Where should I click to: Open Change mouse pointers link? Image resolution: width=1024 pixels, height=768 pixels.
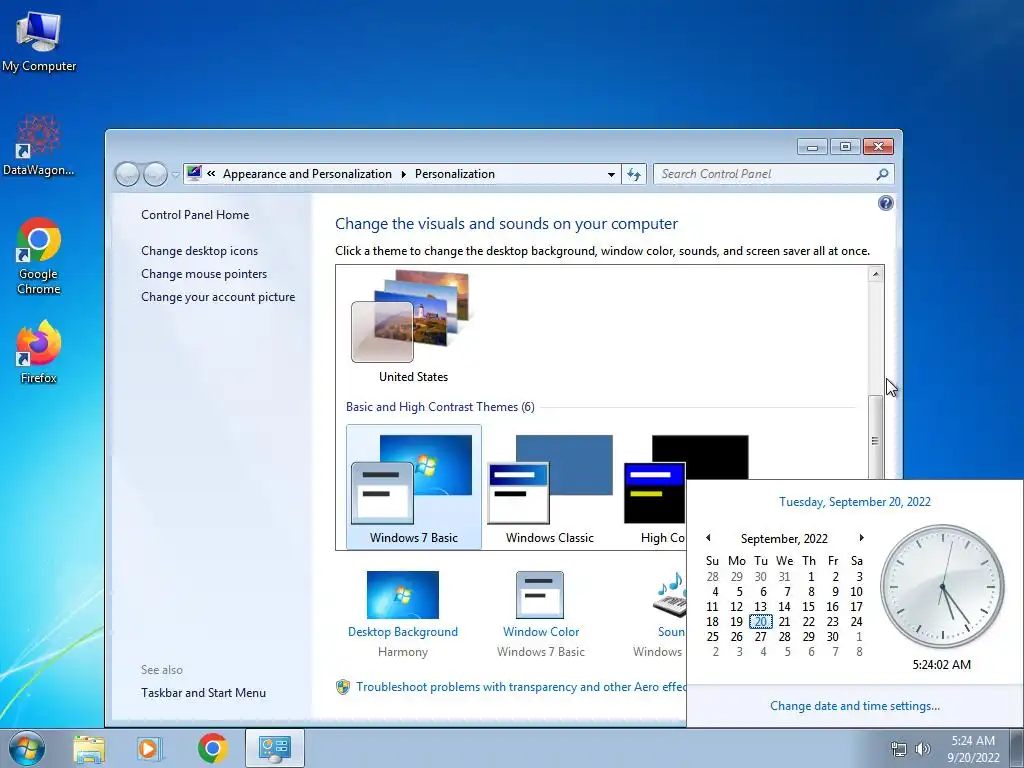(204, 274)
